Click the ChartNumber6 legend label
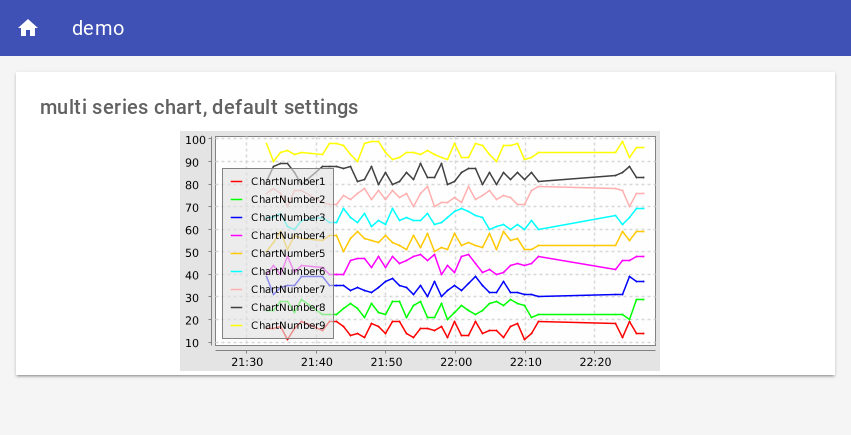Viewport: 851px width, 435px height. (x=288, y=271)
